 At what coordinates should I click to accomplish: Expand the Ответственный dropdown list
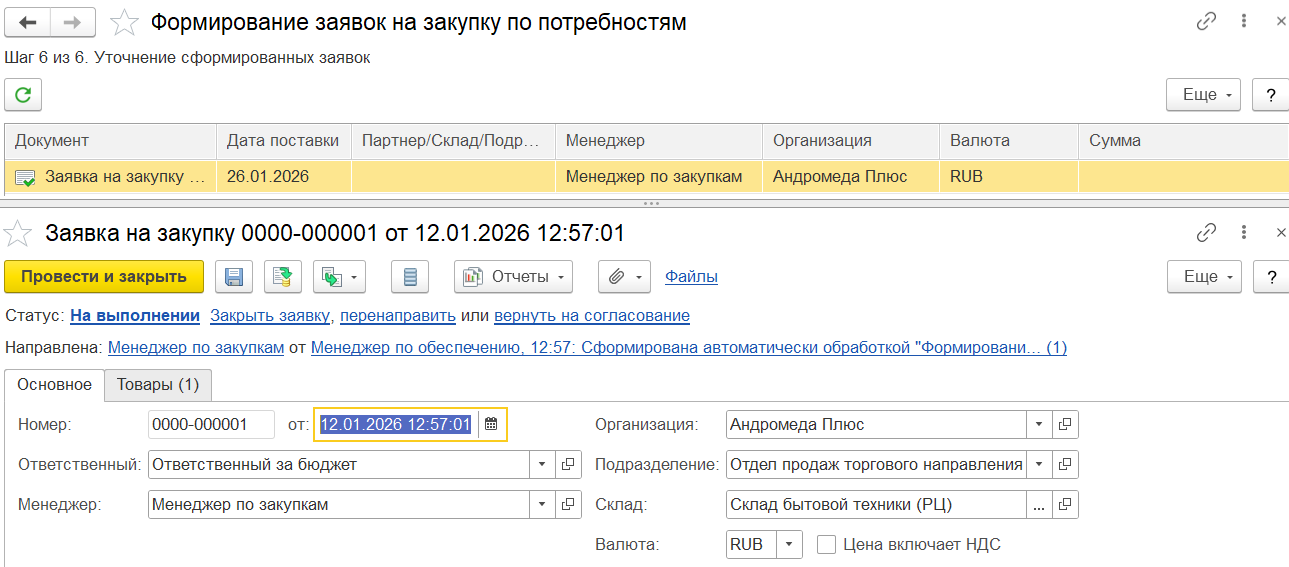click(x=542, y=465)
